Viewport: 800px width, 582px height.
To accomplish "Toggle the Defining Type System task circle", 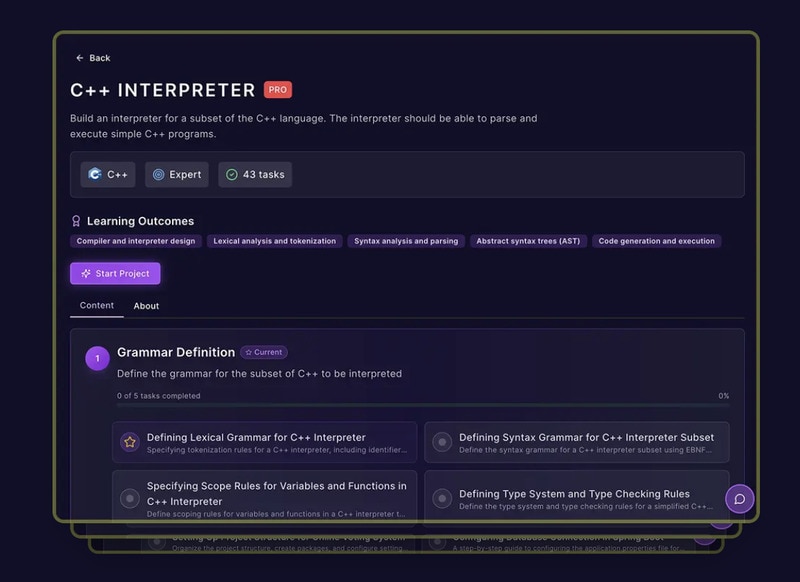I will pos(441,498).
